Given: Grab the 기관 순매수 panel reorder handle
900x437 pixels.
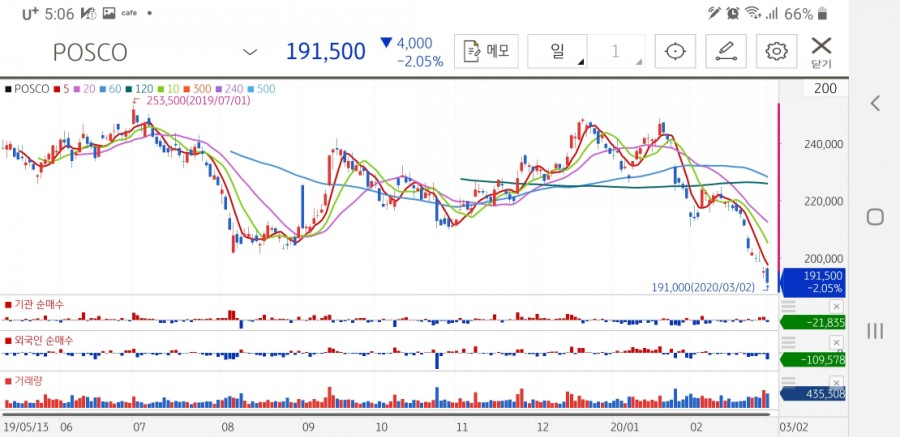Looking at the screenshot, I should pos(789,306).
